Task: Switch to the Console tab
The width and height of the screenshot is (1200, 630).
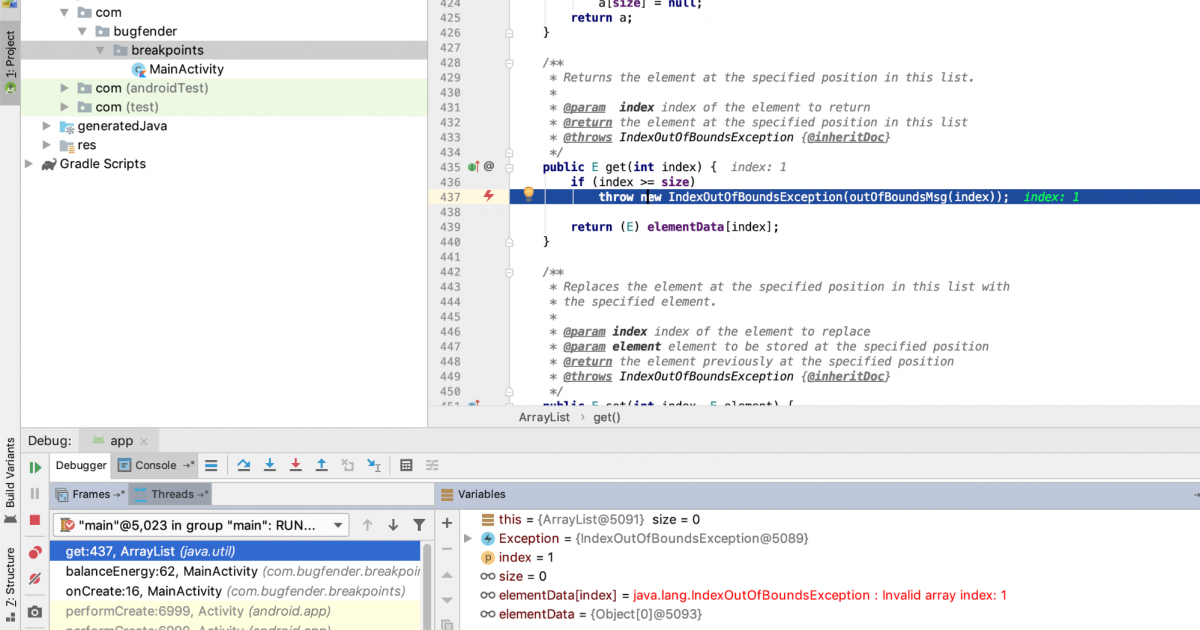Action: [x=154, y=465]
